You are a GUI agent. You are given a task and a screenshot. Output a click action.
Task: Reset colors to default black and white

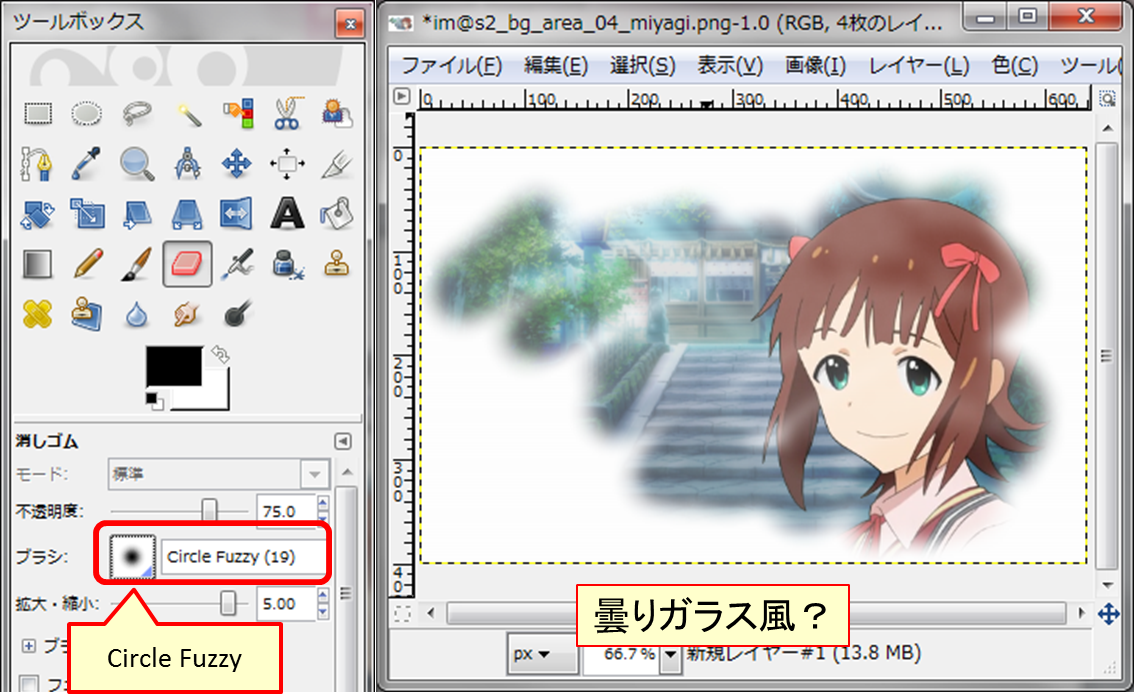click(153, 400)
